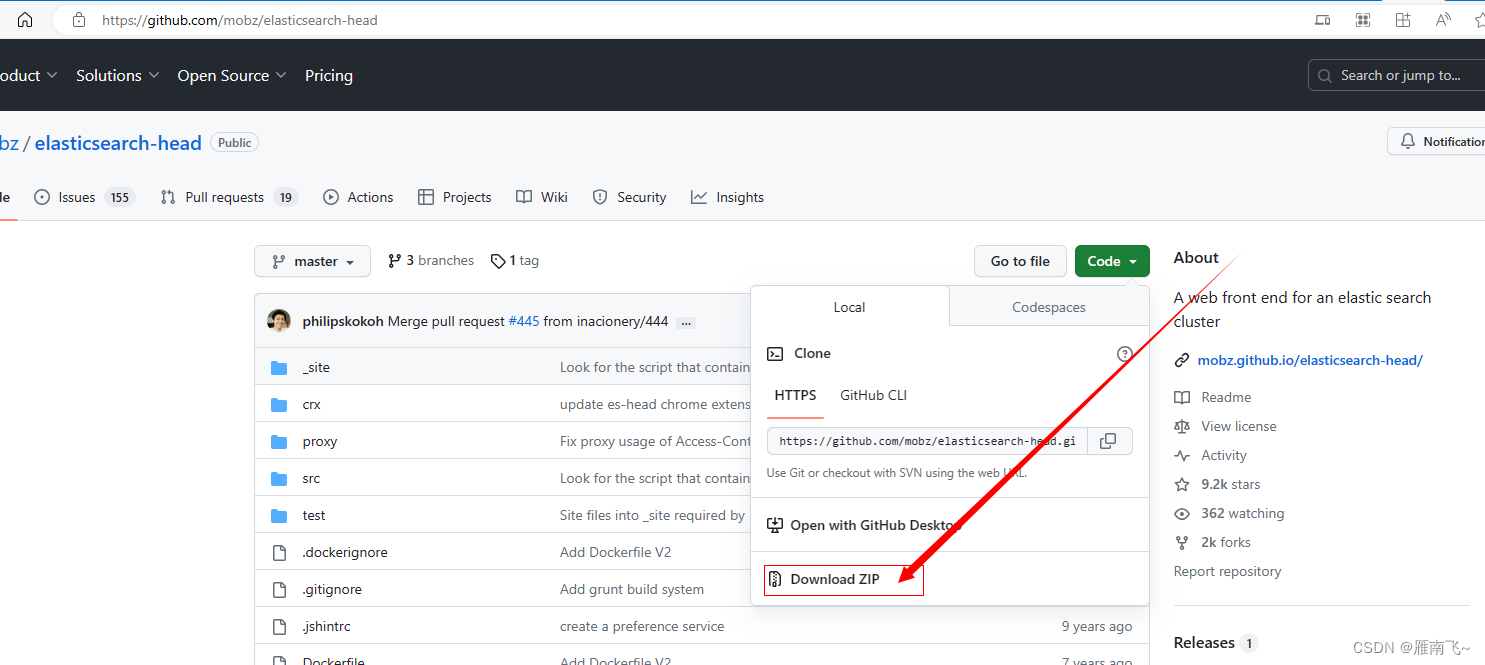Click the Go to file button
The height and width of the screenshot is (665, 1485).
pos(1020,261)
